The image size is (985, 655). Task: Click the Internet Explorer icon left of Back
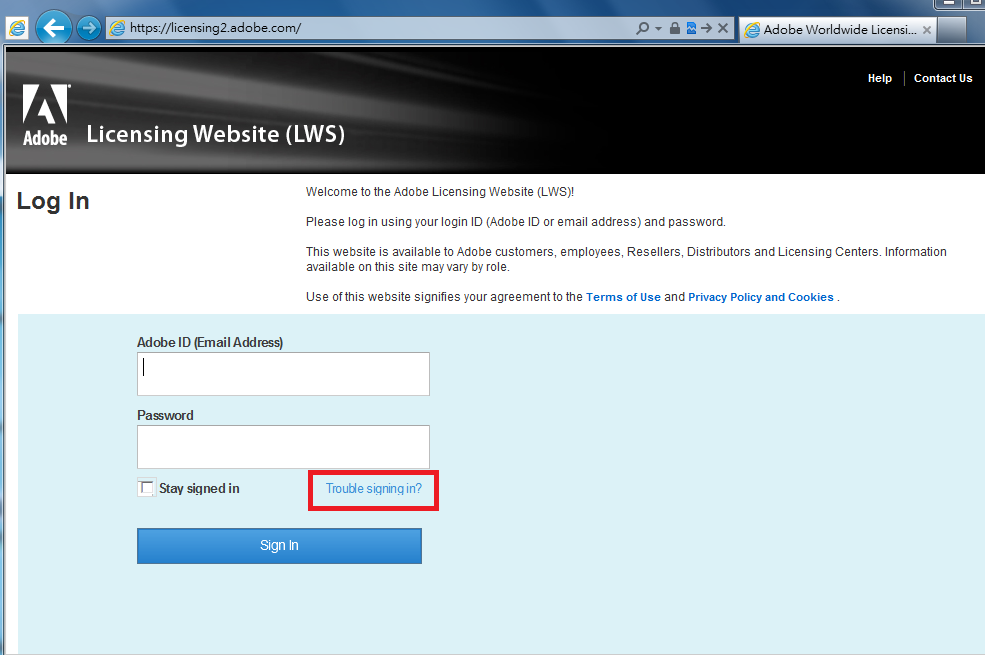tap(17, 28)
